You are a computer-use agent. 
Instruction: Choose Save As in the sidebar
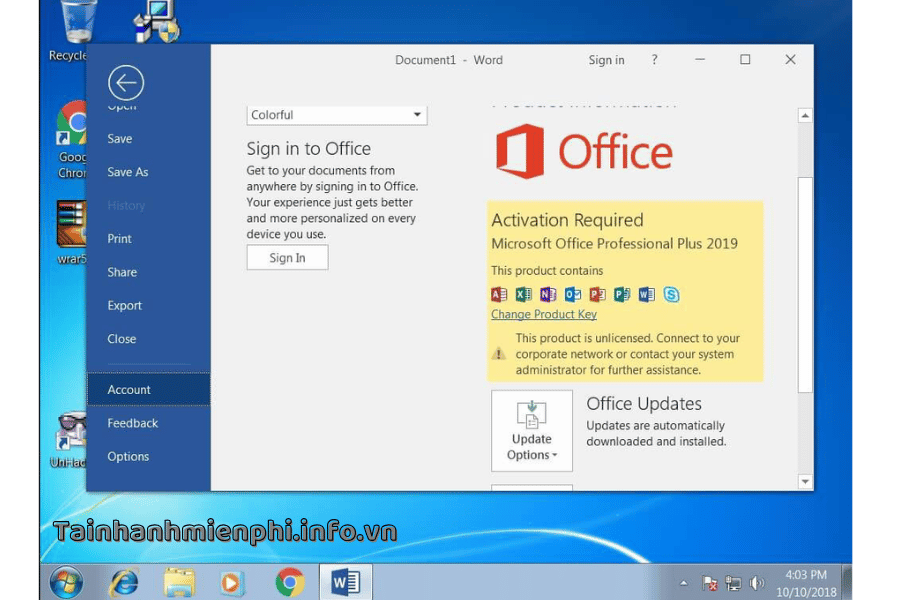128,172
